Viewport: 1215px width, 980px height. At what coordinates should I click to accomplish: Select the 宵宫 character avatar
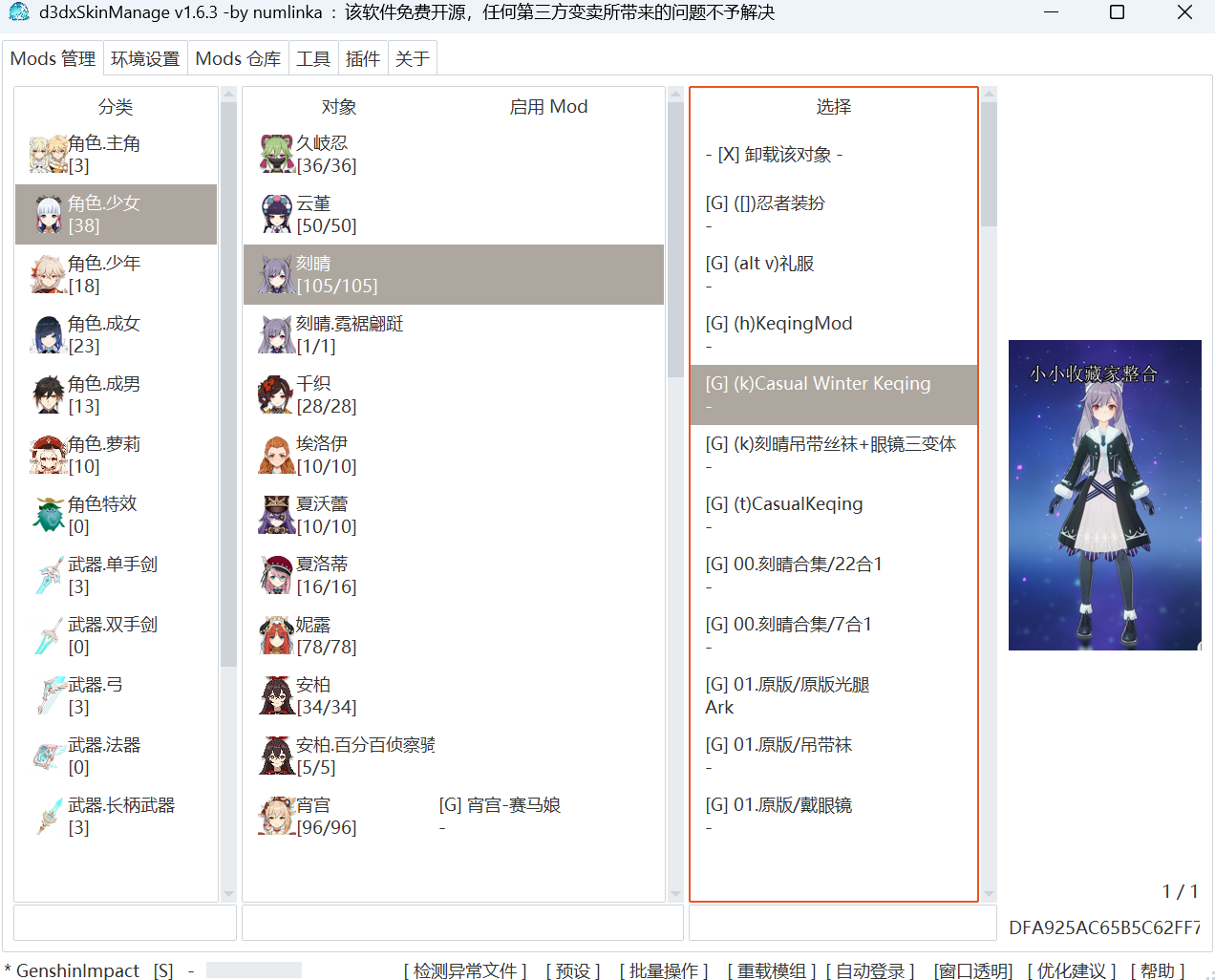(x=276, y=817)
